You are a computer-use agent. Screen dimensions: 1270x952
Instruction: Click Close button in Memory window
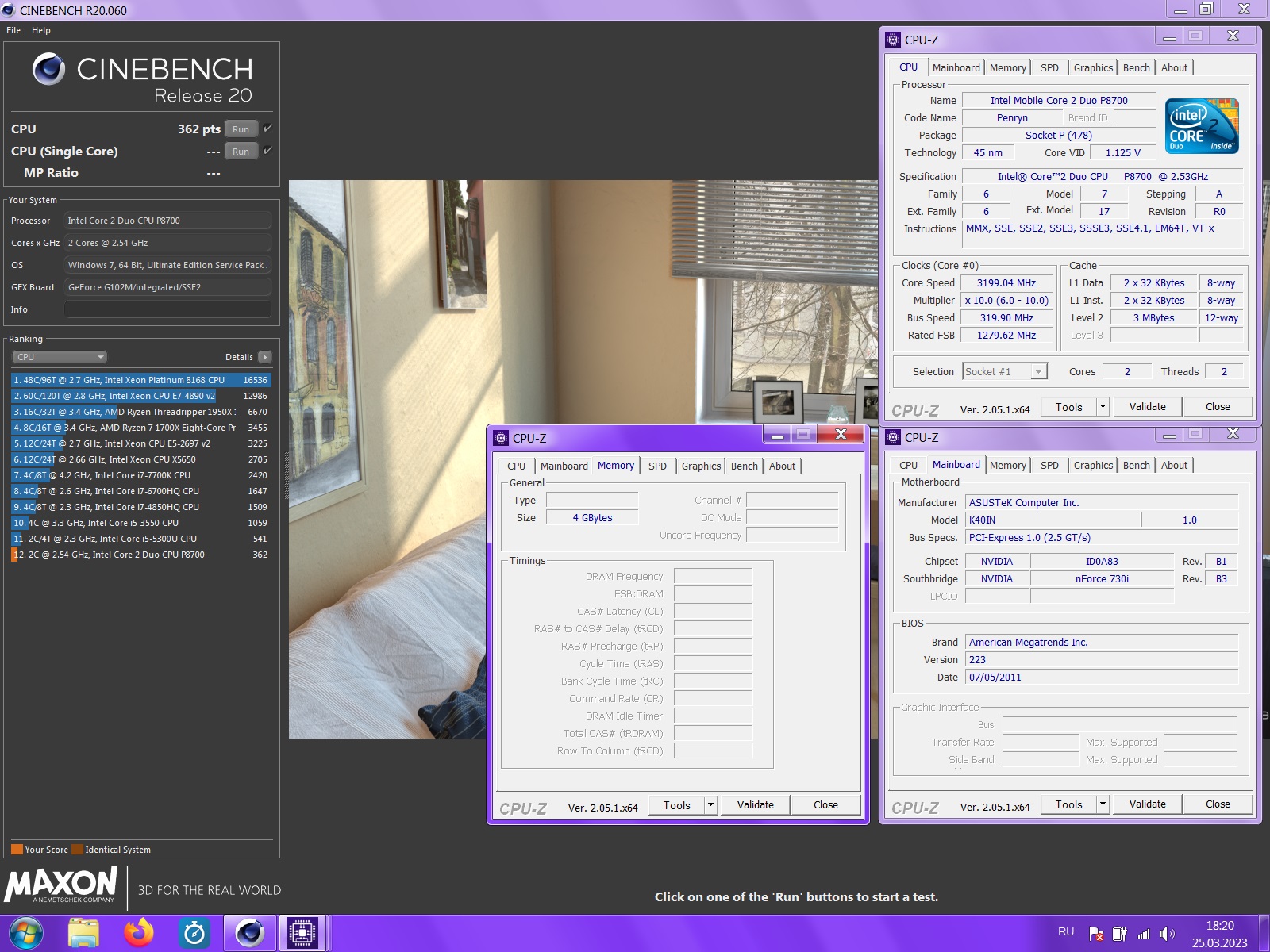pos(825,805)
